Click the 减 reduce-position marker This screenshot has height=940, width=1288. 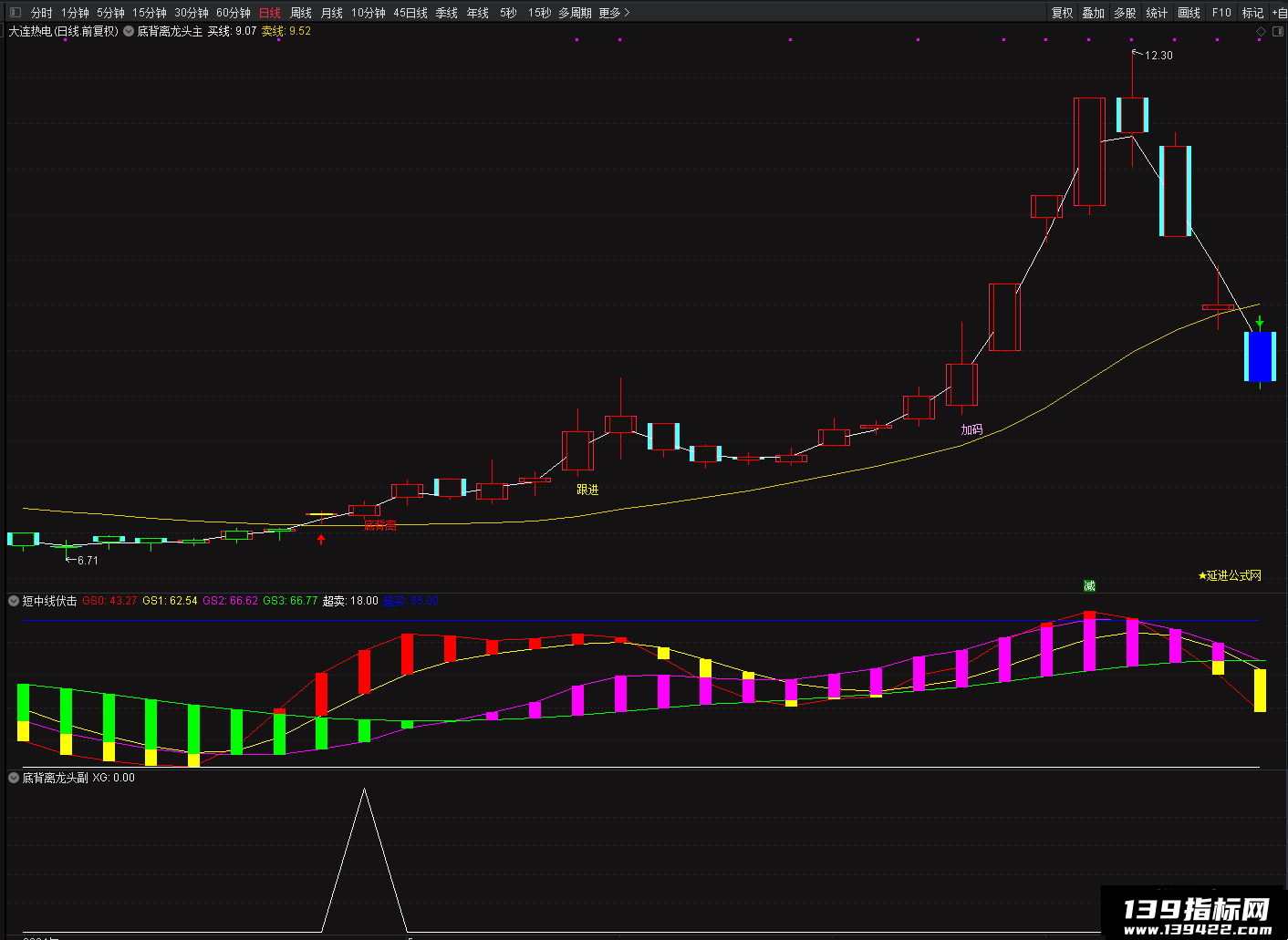pyautogui.click(x=1089, y=585)
